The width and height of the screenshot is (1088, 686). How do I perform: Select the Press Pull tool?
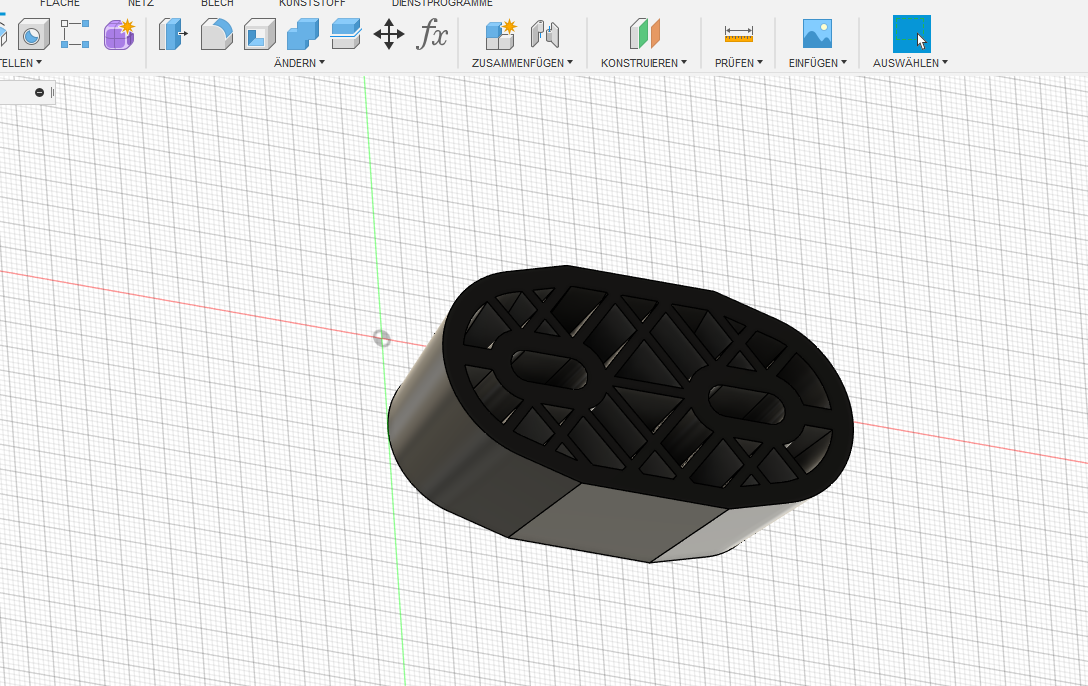[173, 35]
